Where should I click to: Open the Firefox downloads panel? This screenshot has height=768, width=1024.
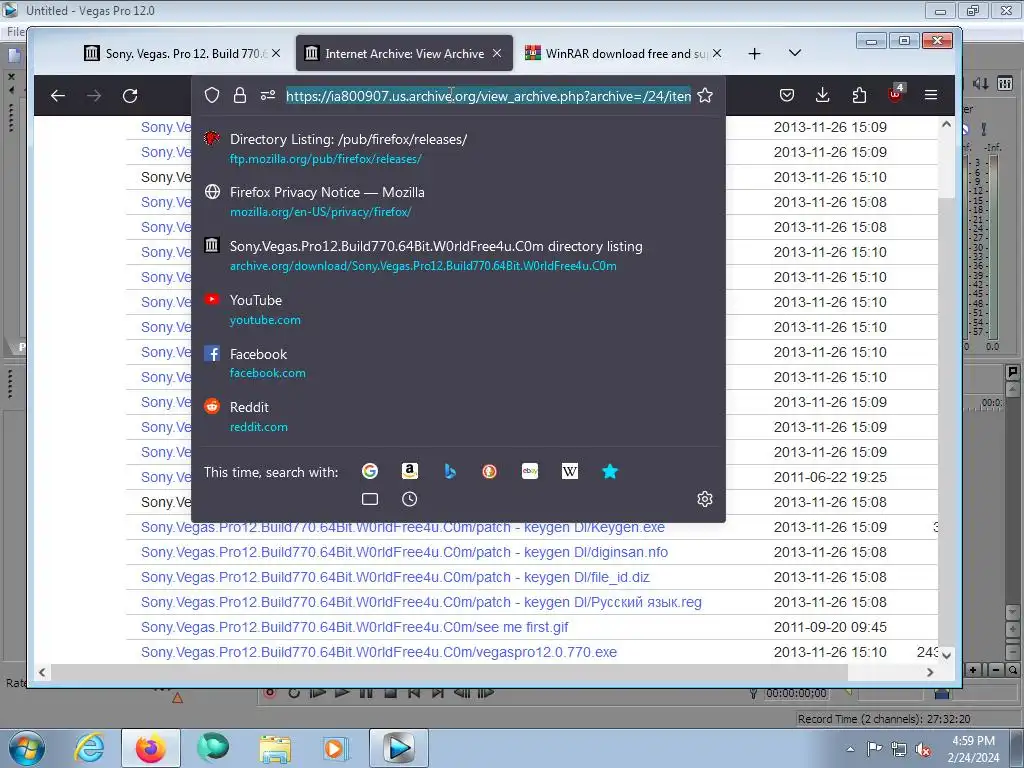[x=823, y=95]
